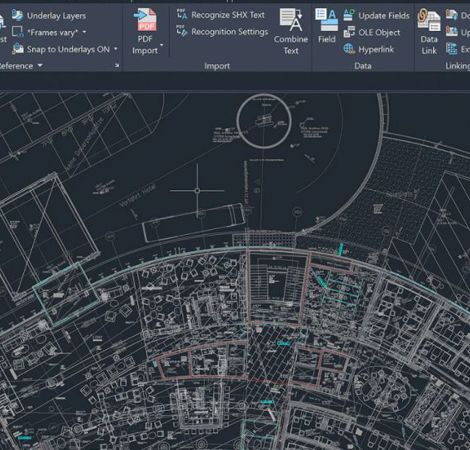Click the OLE Object label
470x450 pixels.
point(379,32)
